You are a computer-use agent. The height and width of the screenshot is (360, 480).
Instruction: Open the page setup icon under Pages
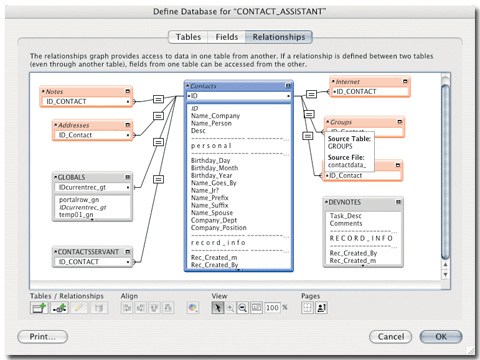pos(321,308)
